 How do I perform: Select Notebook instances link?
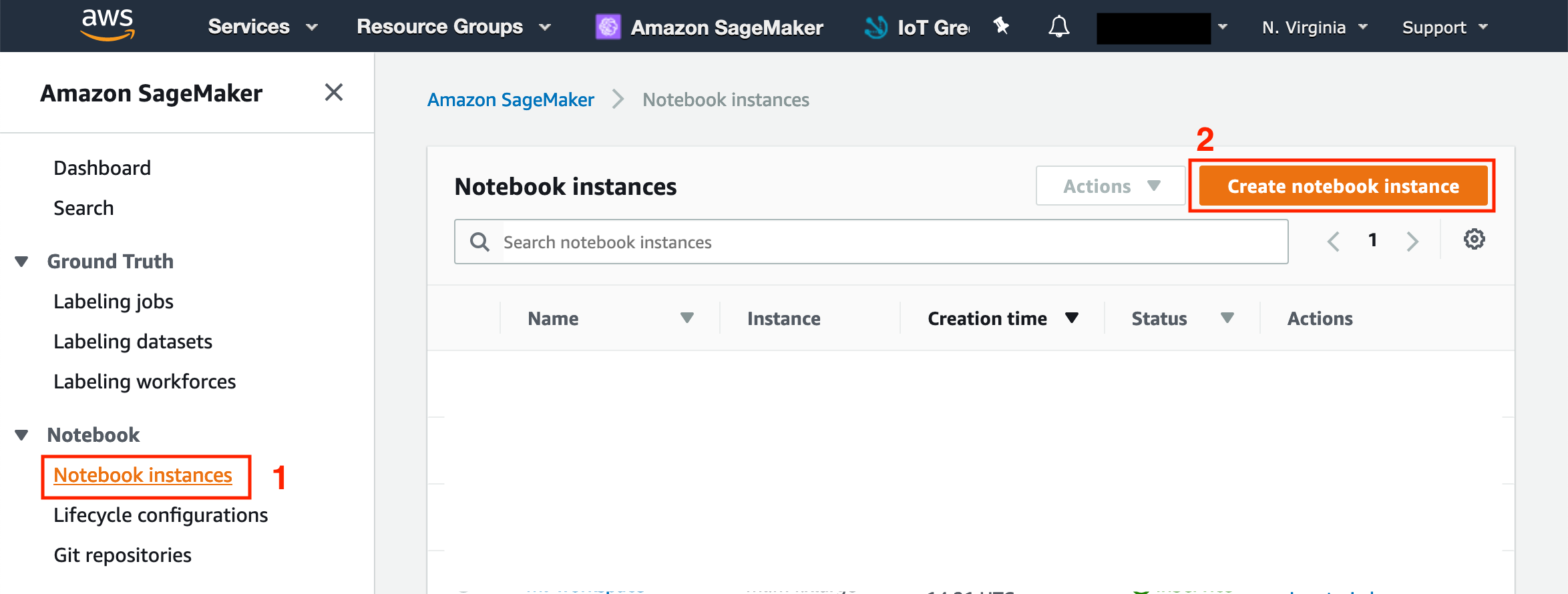pos(143,475)
